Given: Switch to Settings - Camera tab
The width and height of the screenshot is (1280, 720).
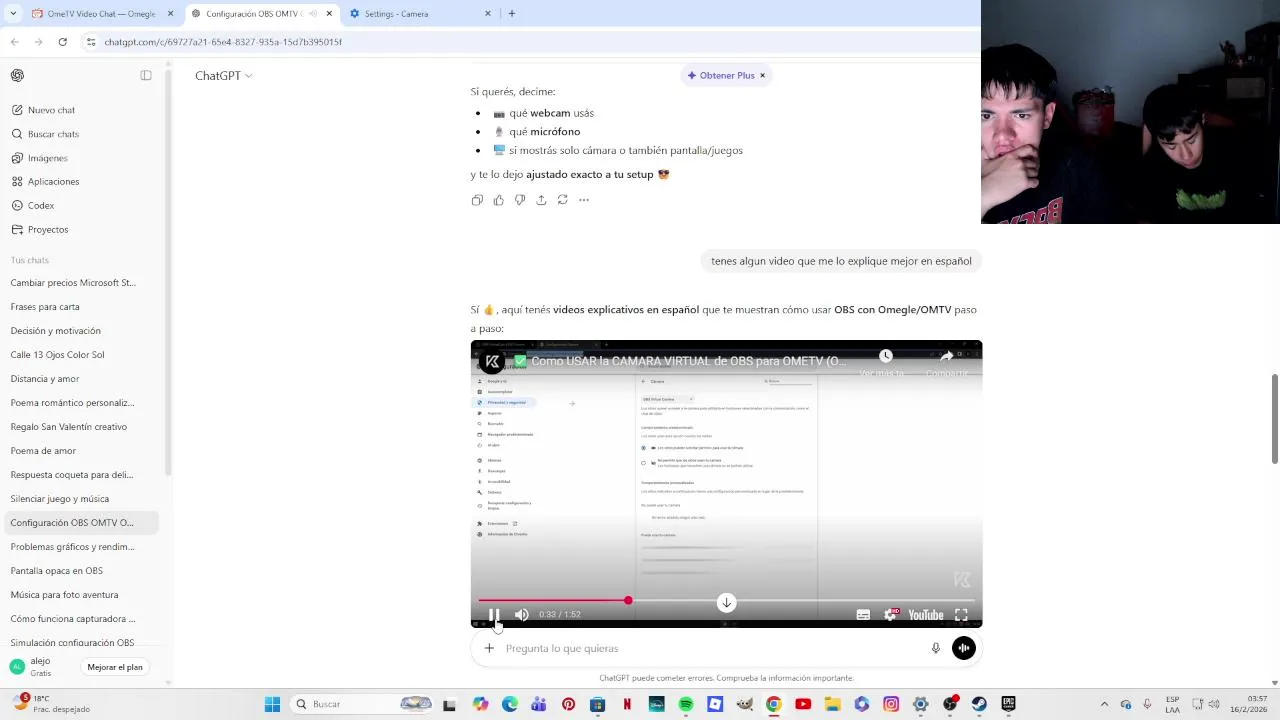Looking at the screenshot, I should point(420,14).
